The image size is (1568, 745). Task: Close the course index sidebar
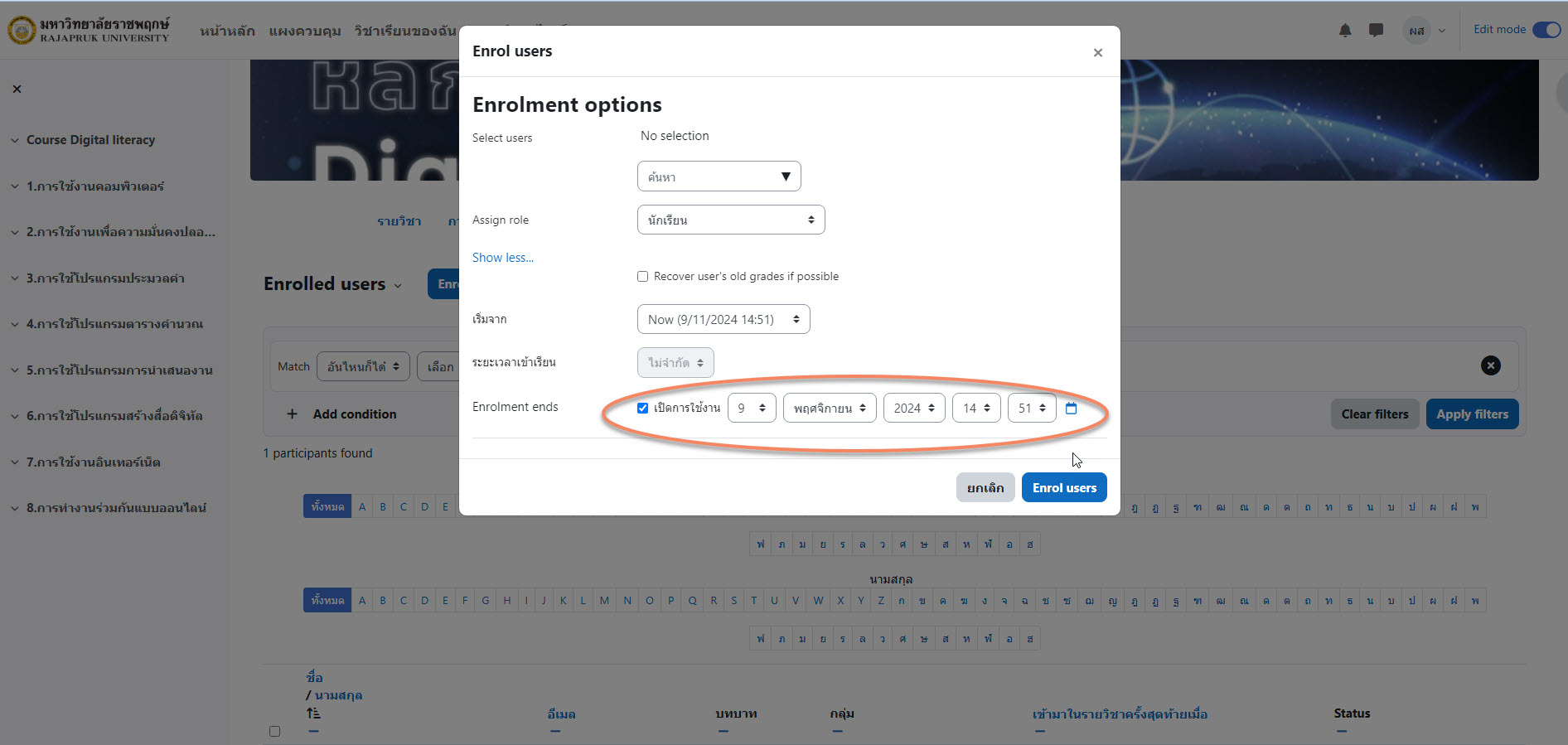click(x=17, y=89)
